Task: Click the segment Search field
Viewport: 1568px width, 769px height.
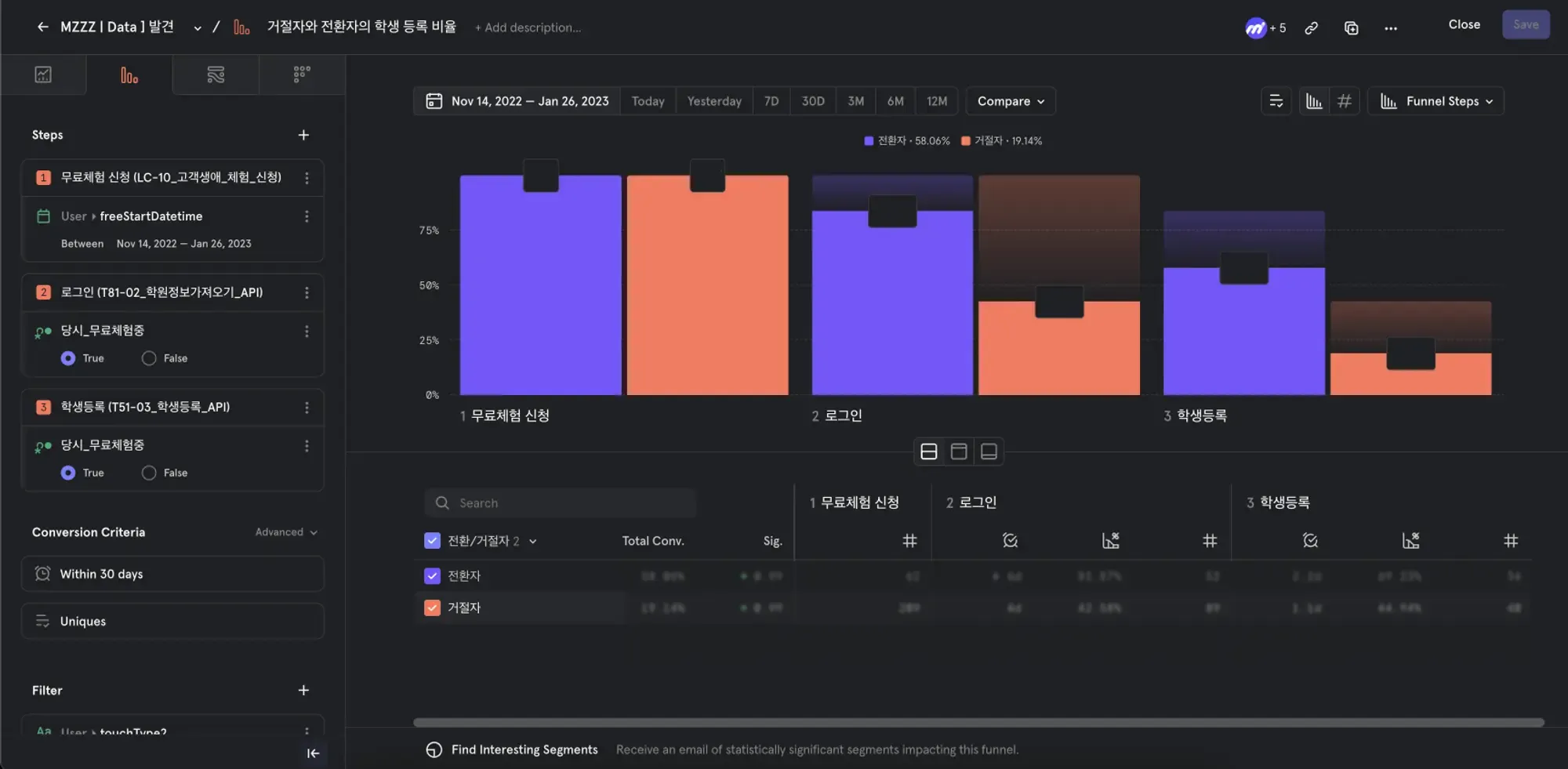Action: click(x=560, y=503)
